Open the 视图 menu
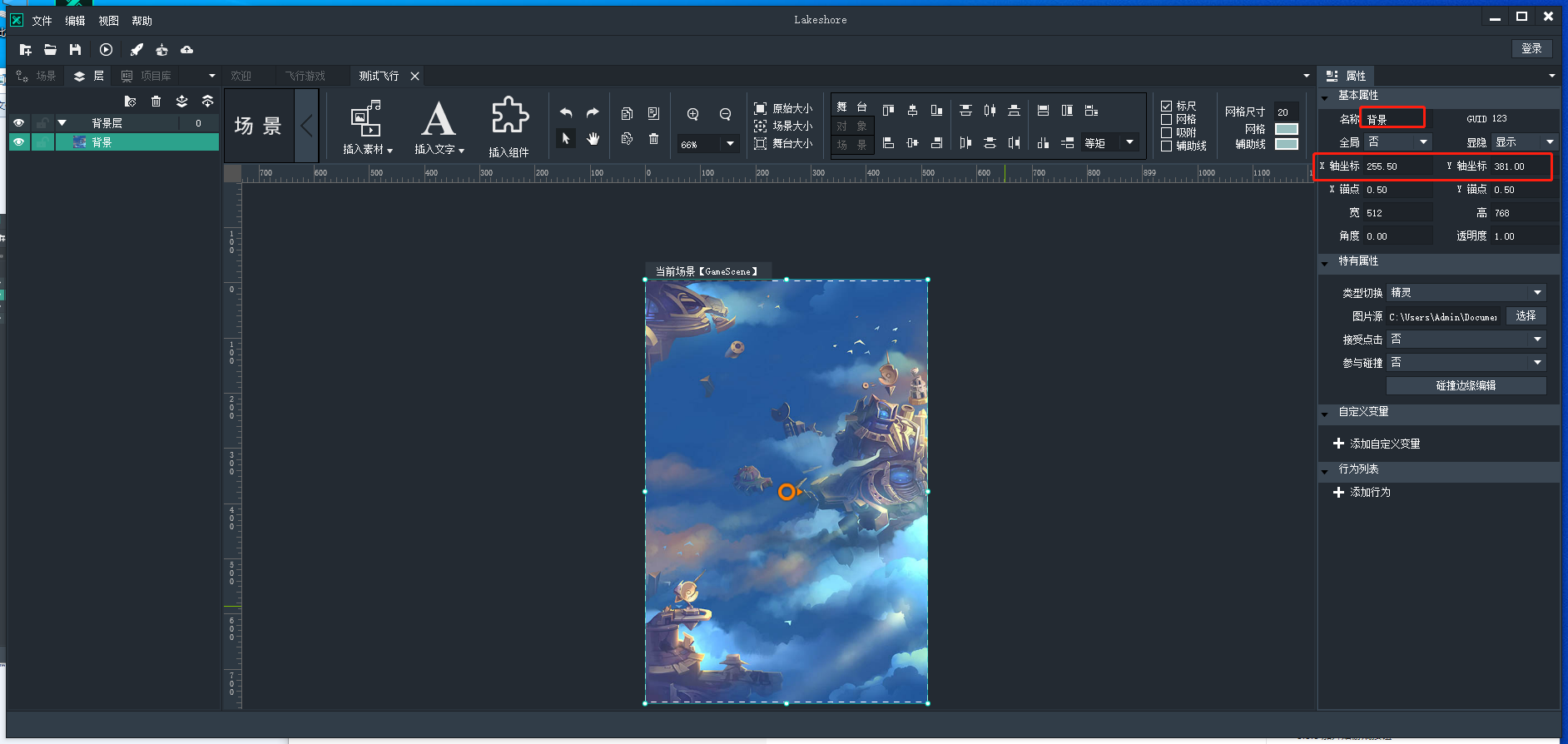The height and width of the screenshot is (744, 1568). (108, 21)
